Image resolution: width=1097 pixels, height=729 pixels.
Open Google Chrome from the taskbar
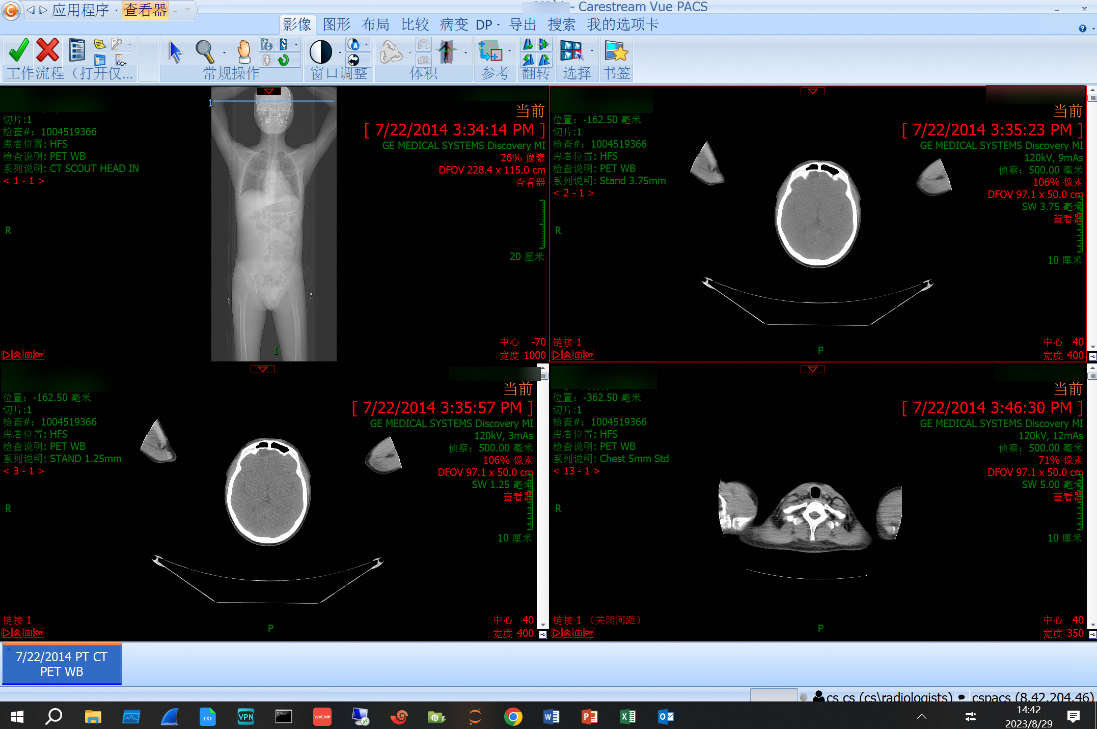[x=514, y=716]
